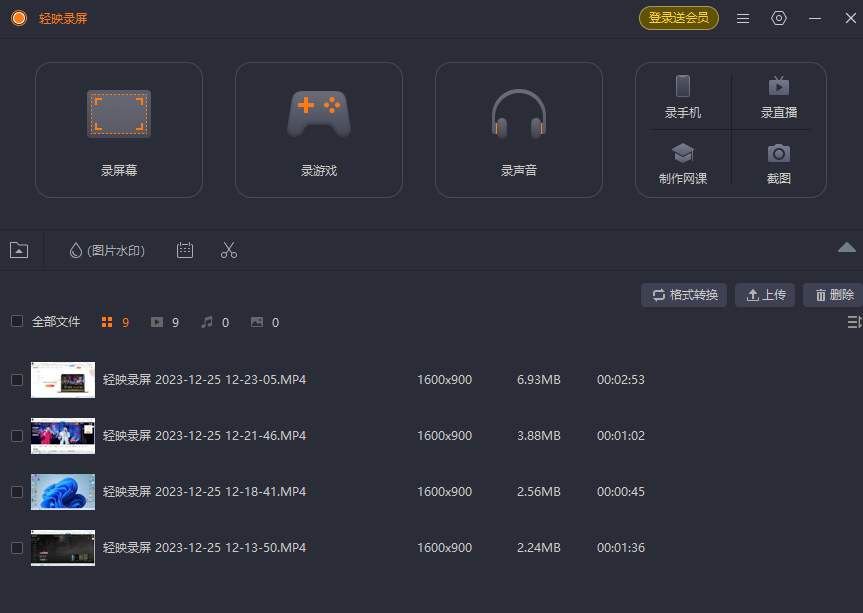This screenshot has width=863, height=613.
Task: Open the scheduled recording calendar tool
Action: click(x=184, y=251)
